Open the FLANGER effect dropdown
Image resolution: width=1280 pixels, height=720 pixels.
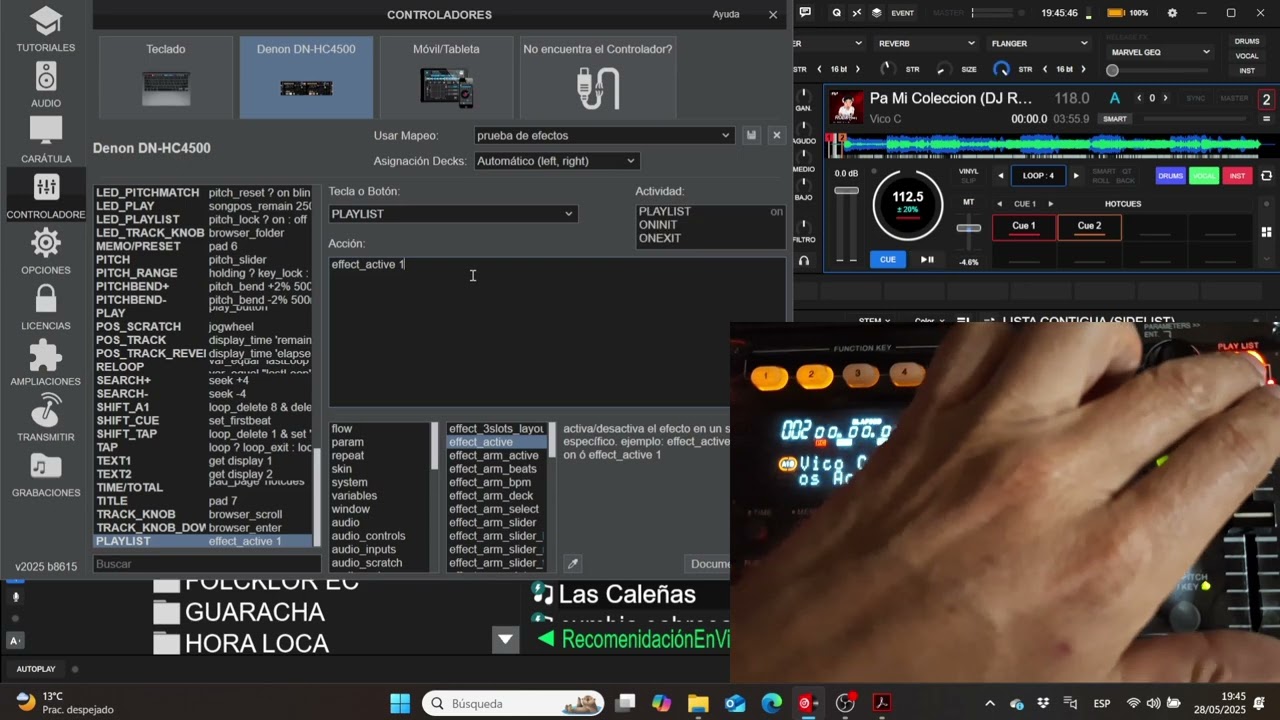(x=1039, y=44)
